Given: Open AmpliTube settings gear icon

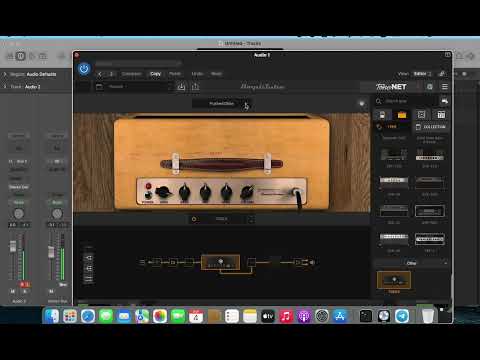Looking at the screenshot, I should pos(430,87).
